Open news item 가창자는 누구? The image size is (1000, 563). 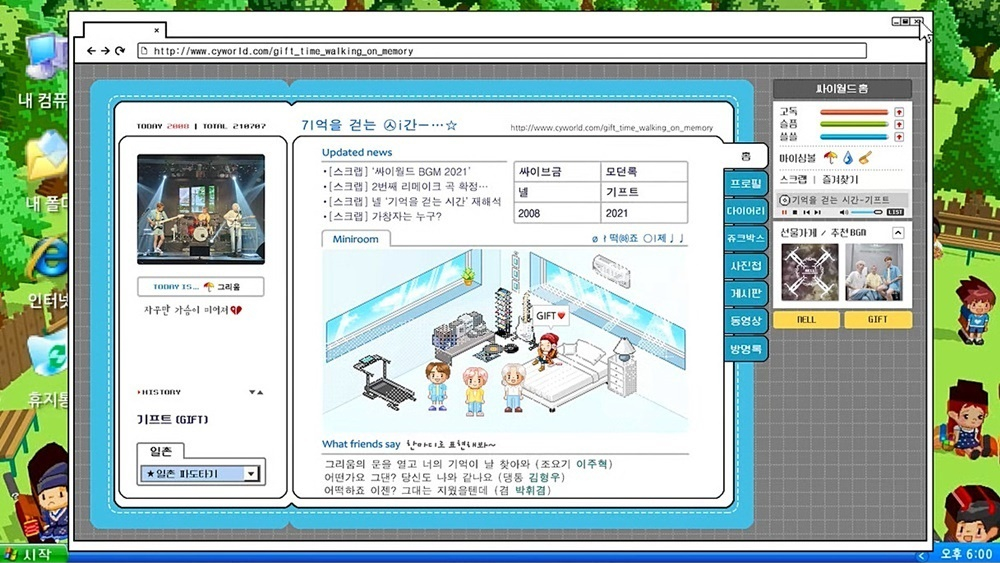(x=383, y=216)
